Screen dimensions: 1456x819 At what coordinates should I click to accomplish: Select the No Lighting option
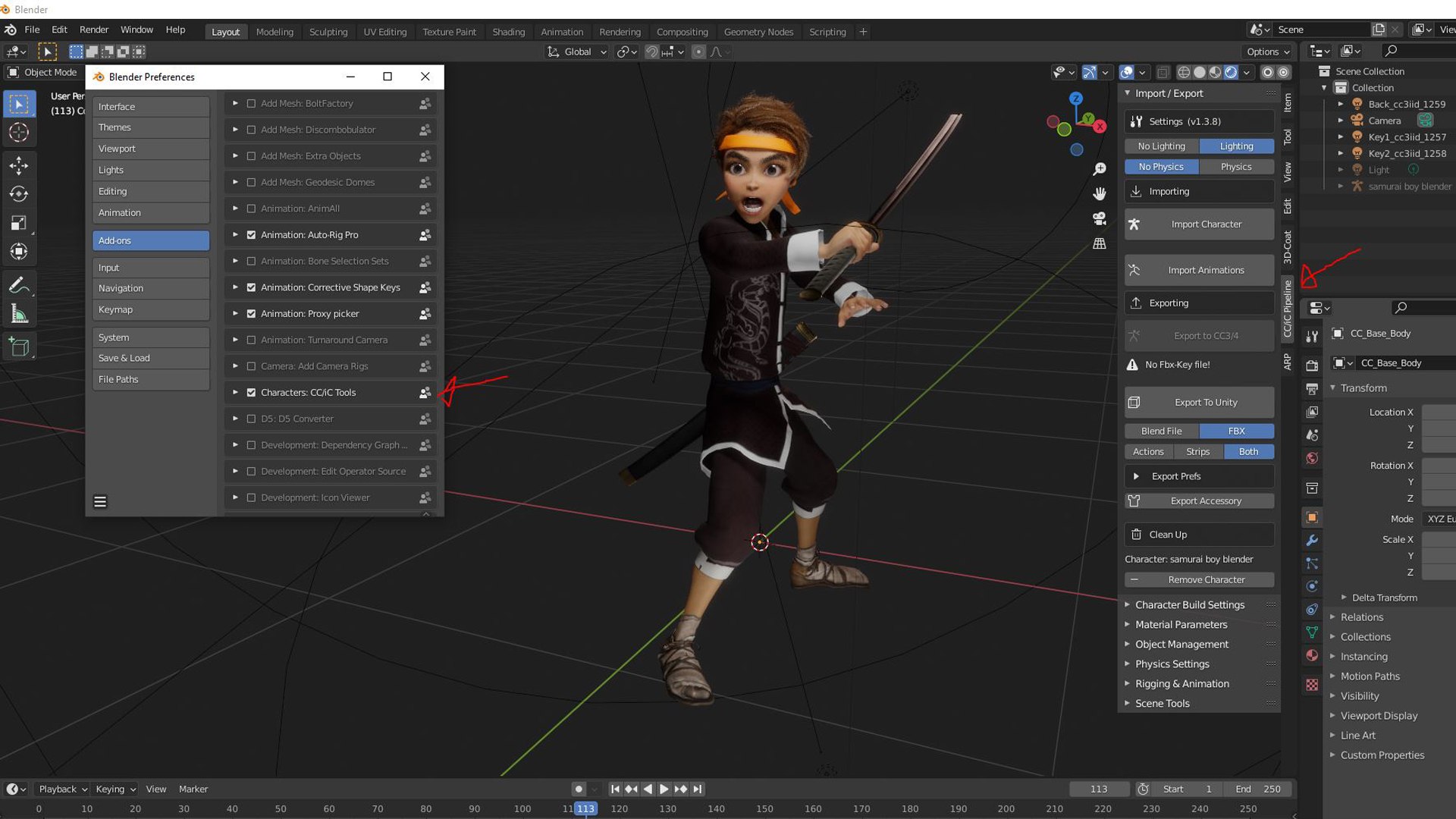click(1161, 146)
